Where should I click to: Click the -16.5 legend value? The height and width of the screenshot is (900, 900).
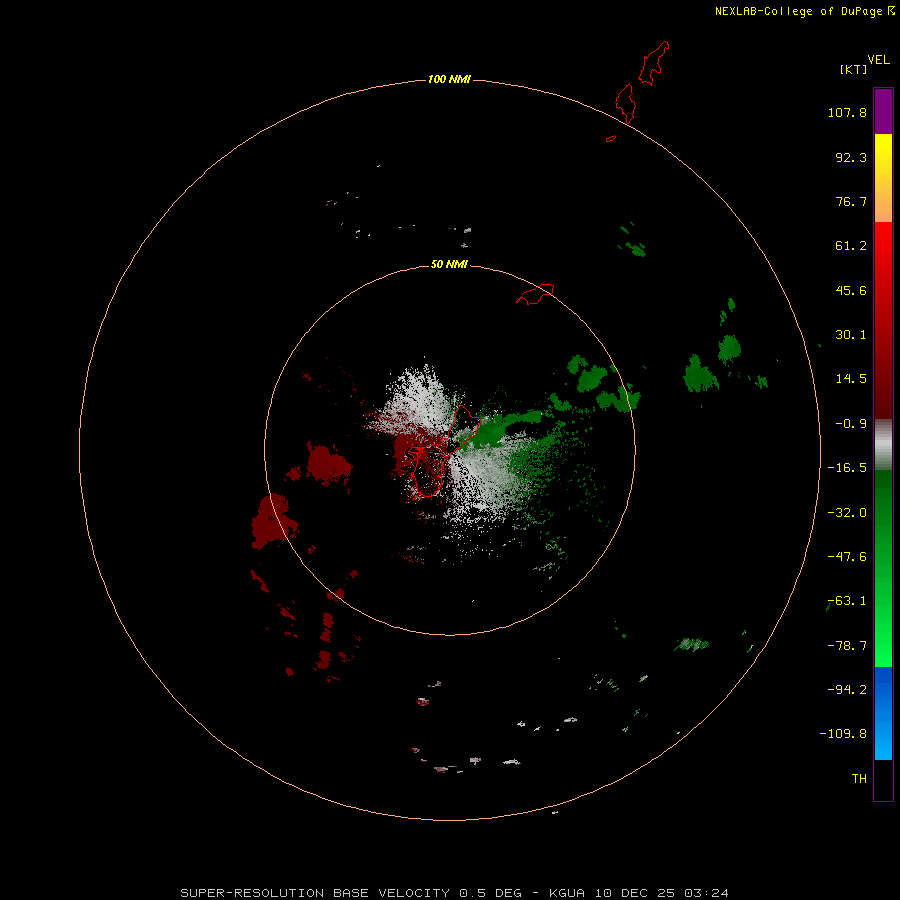pyautogui.click(x=847, y=468)
